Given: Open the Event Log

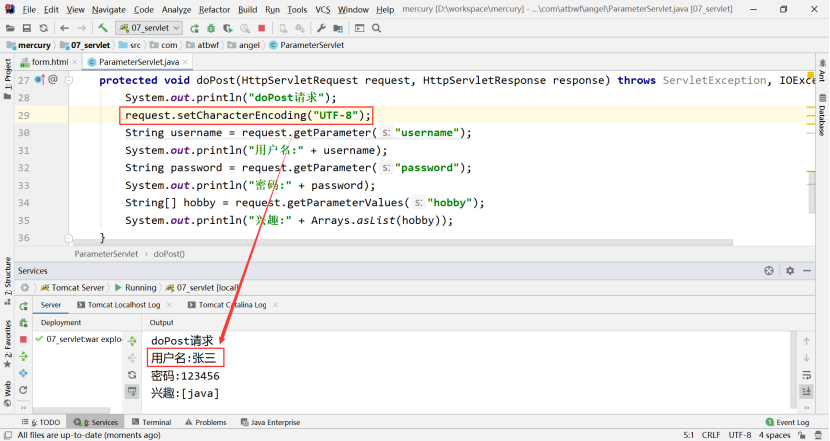Looking at the screenshot, I should (x=788, y=422).
